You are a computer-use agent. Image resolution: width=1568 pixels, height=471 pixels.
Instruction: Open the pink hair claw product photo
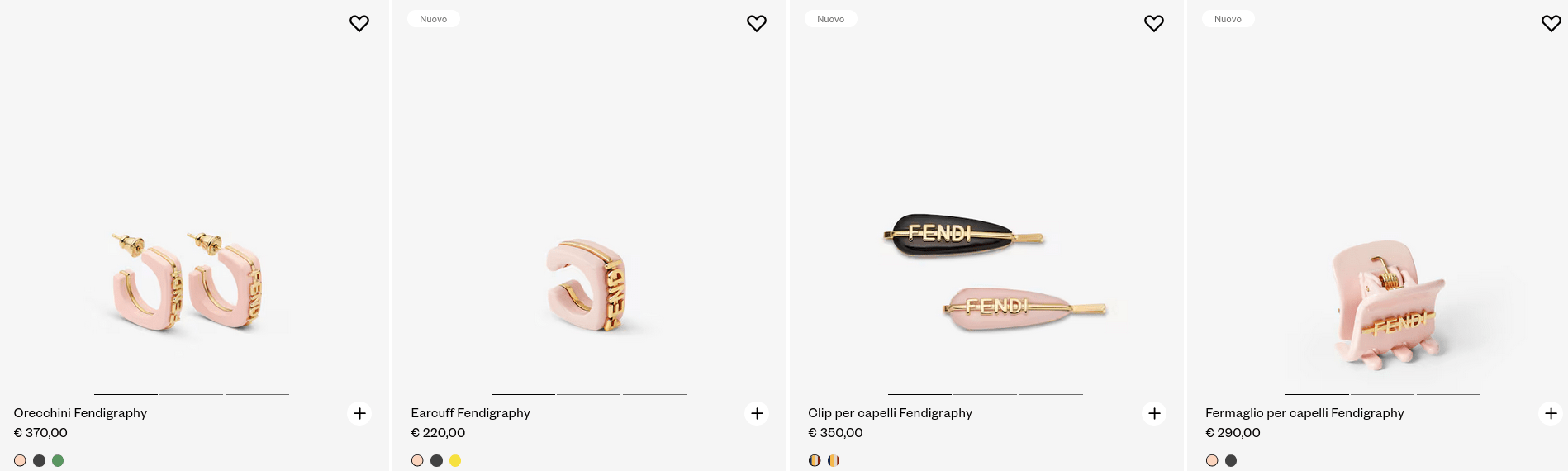point(1388,306)
